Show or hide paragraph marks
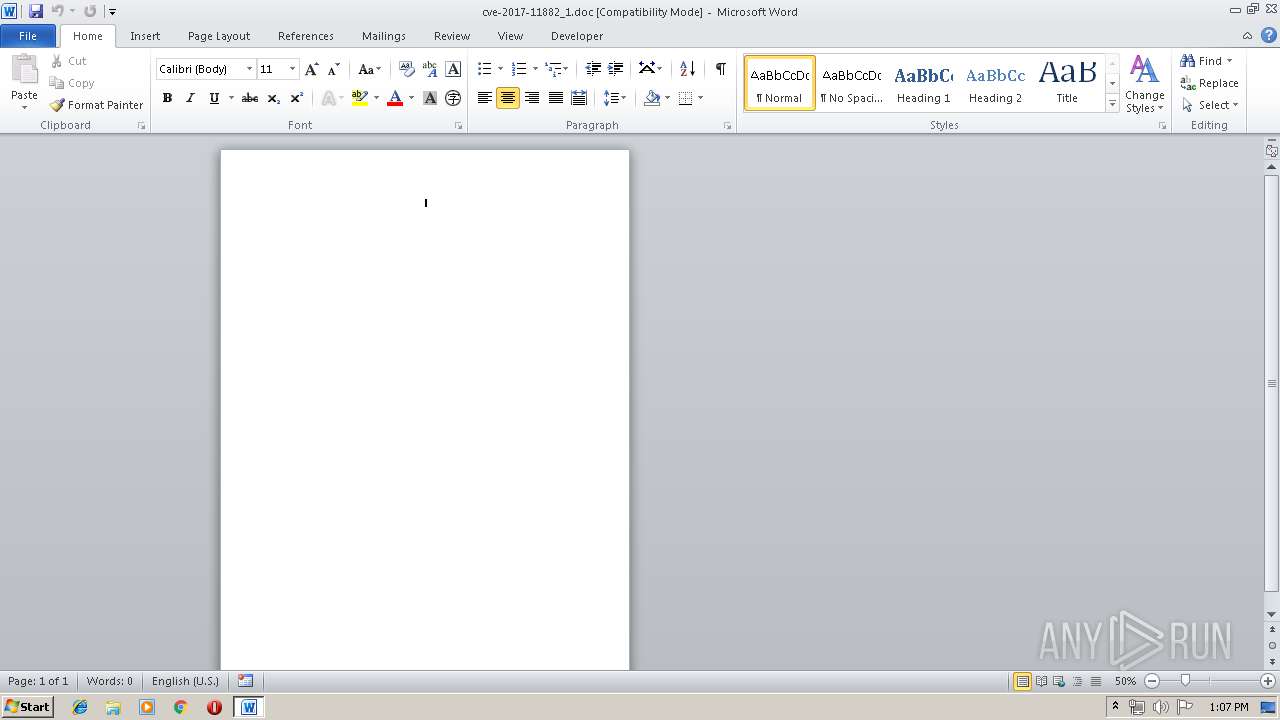This screenshot has height=720, width=1280. tap(720, 69)
